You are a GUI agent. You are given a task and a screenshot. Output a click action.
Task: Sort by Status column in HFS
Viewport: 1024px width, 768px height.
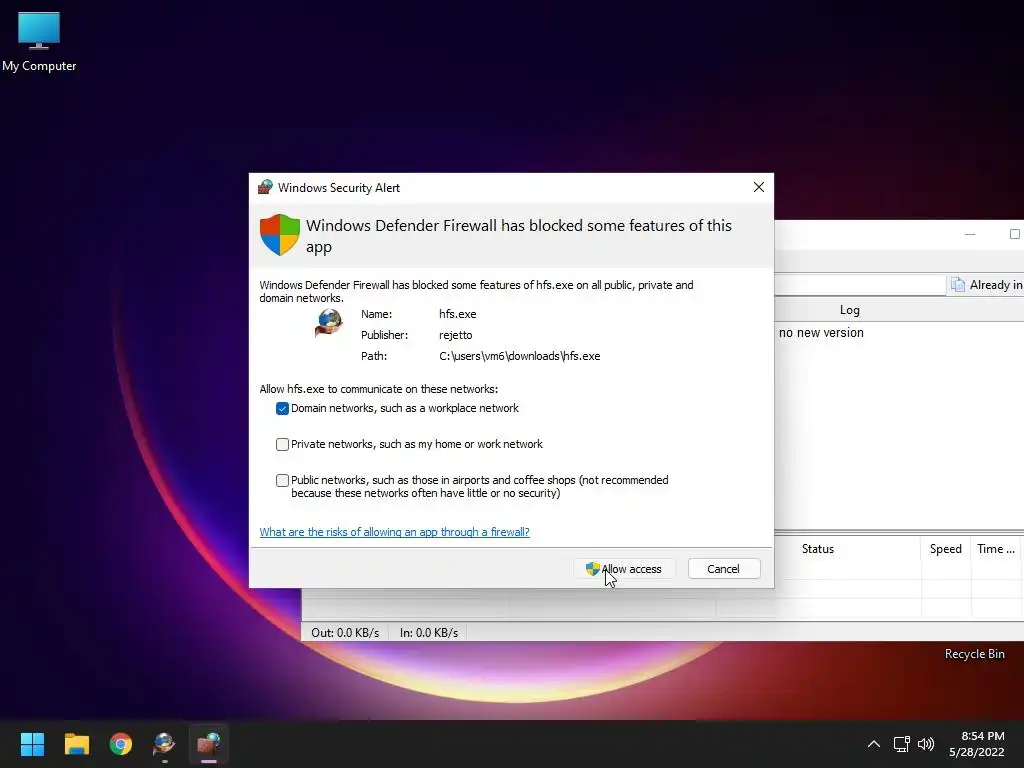click(818, 549)
